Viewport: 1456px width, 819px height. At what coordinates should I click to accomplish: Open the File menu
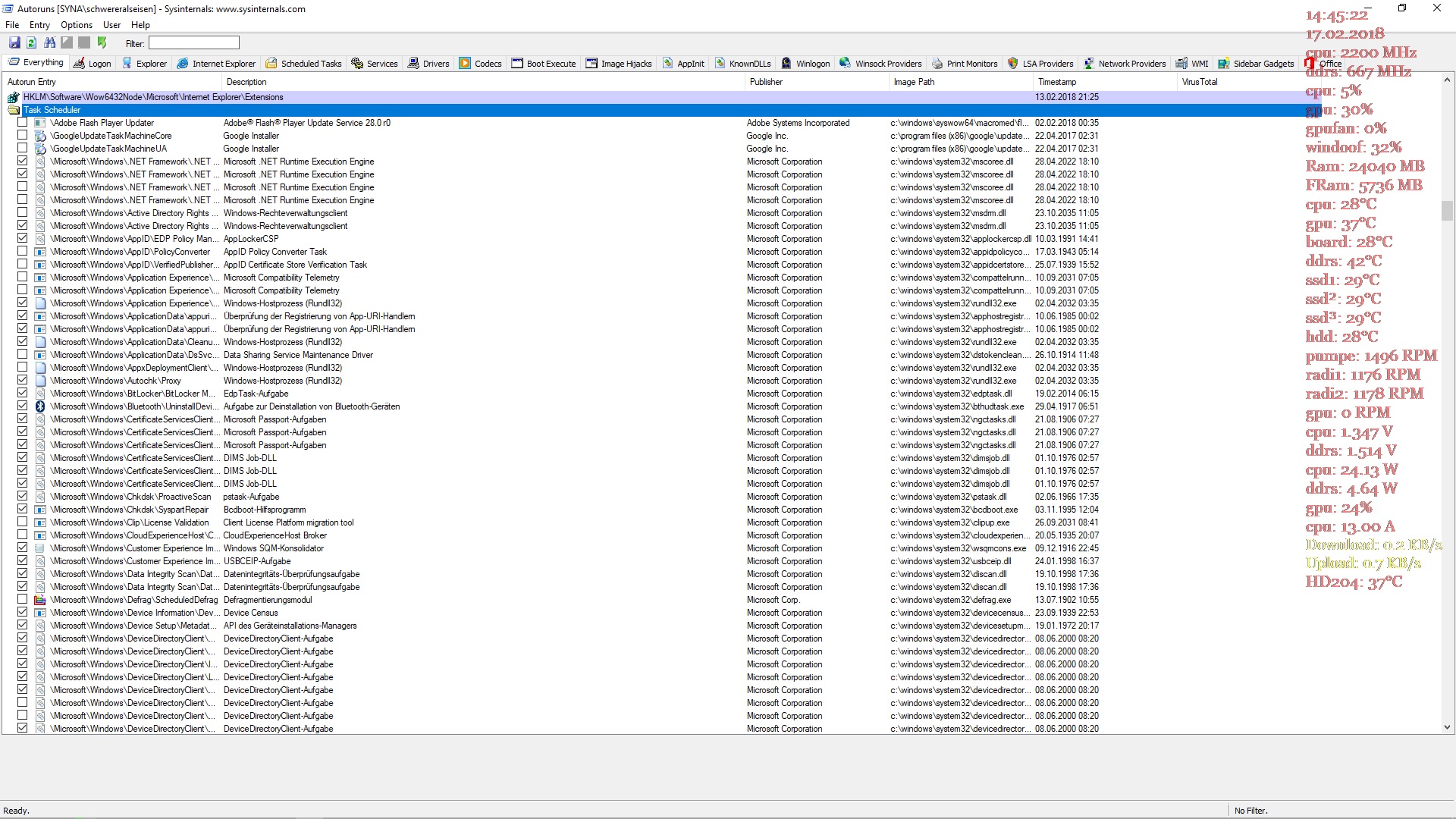point(12,25)
